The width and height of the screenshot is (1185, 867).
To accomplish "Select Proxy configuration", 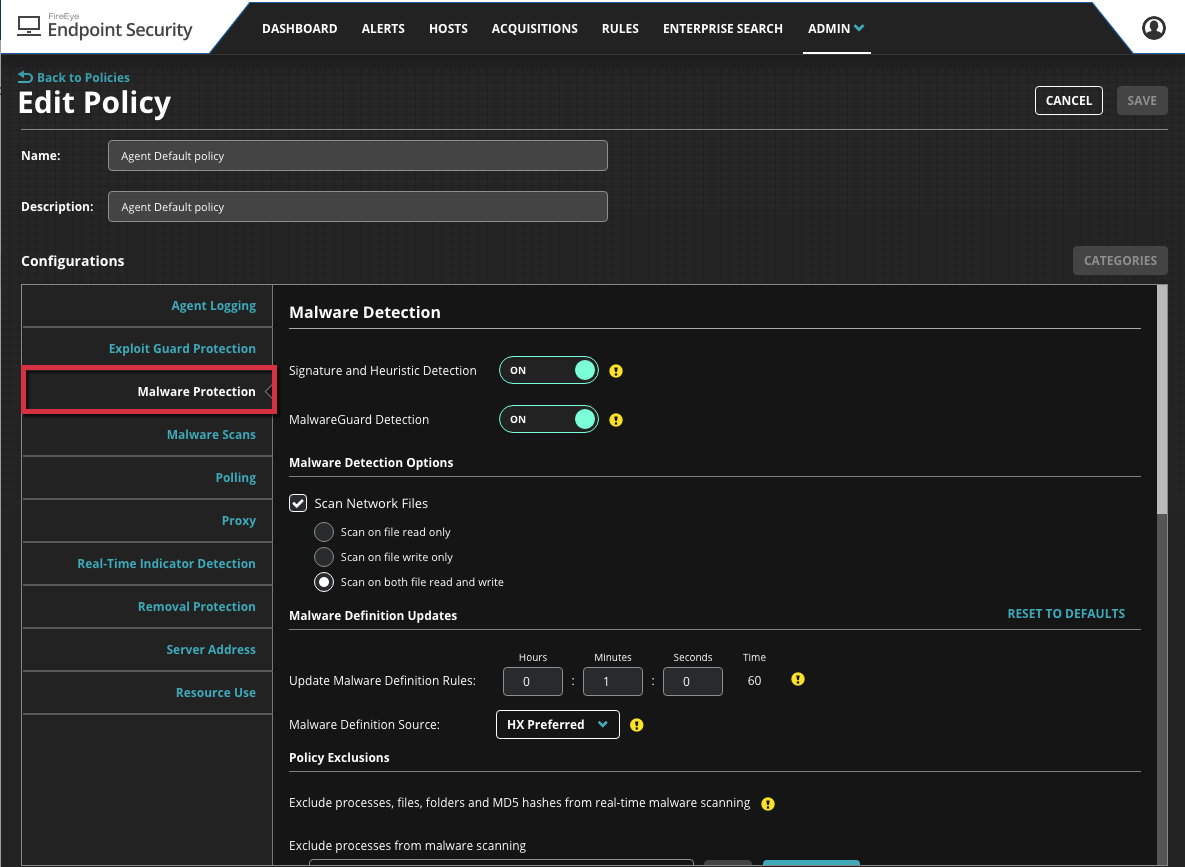I will click(x=147, y=521).
